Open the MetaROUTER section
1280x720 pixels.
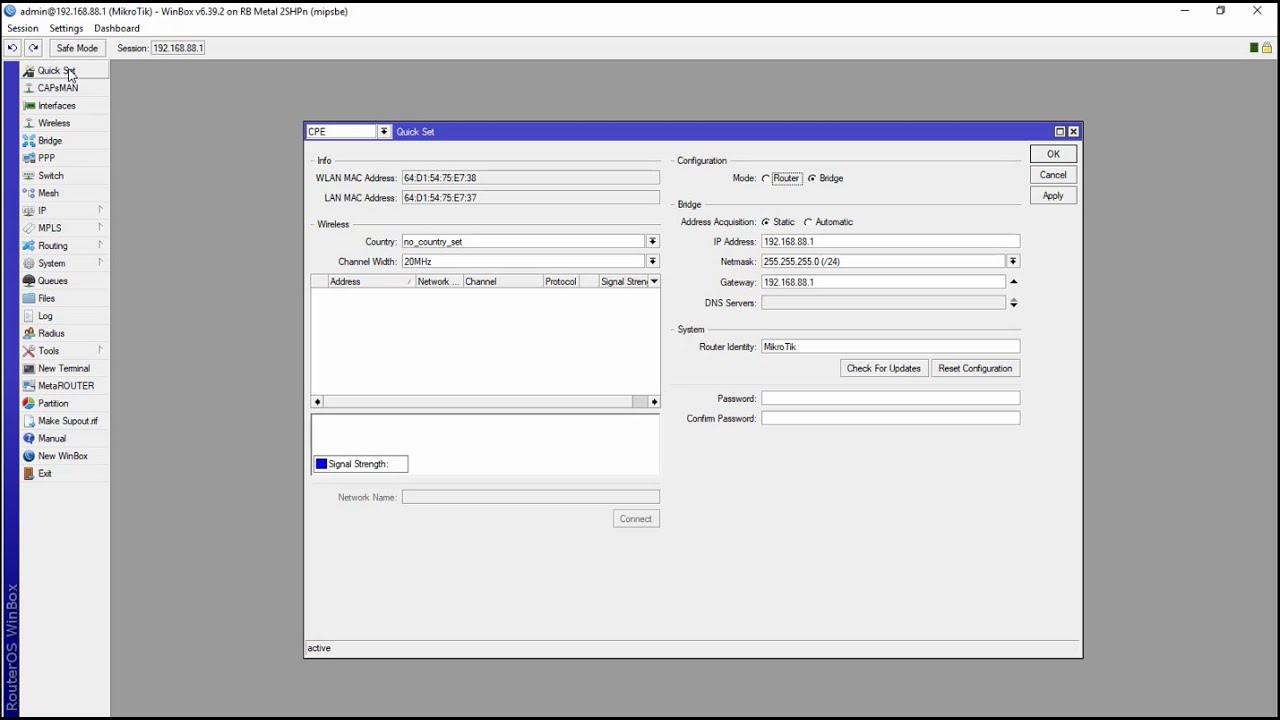66,386
